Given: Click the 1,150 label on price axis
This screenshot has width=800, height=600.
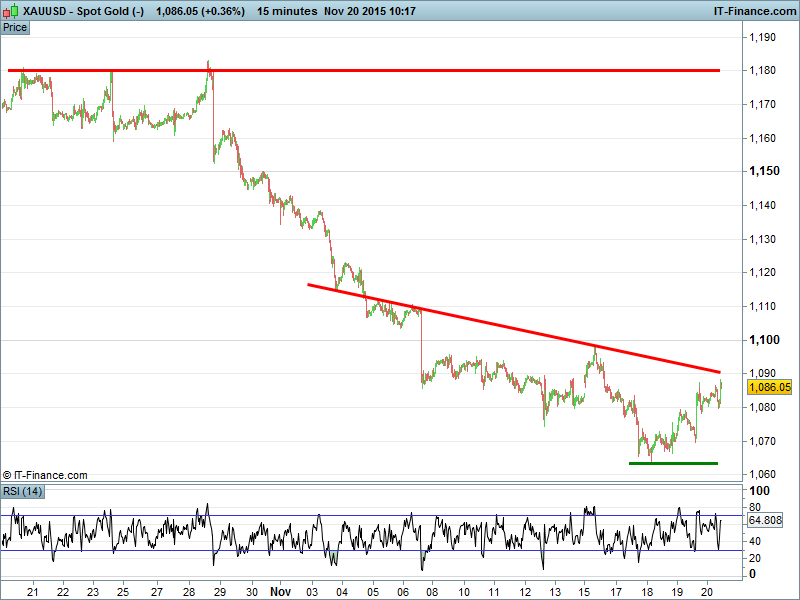Looking at the screenshot, I should point(764,171).
